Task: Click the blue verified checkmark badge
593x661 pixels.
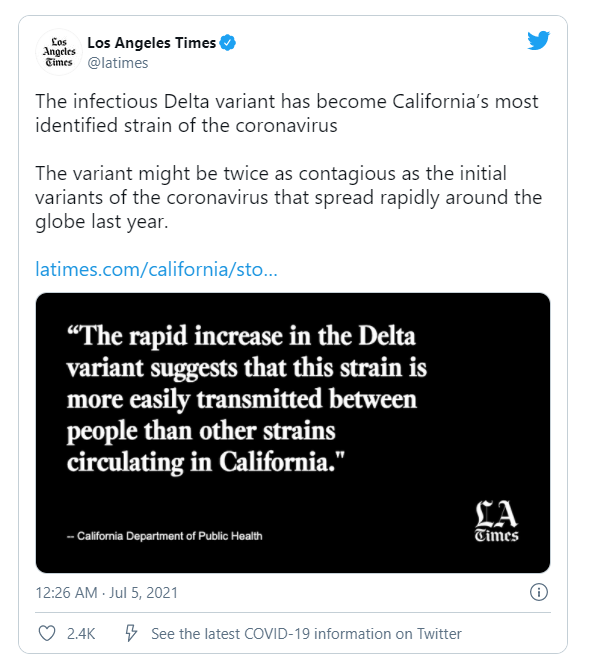Action: (x=228, y=43)
